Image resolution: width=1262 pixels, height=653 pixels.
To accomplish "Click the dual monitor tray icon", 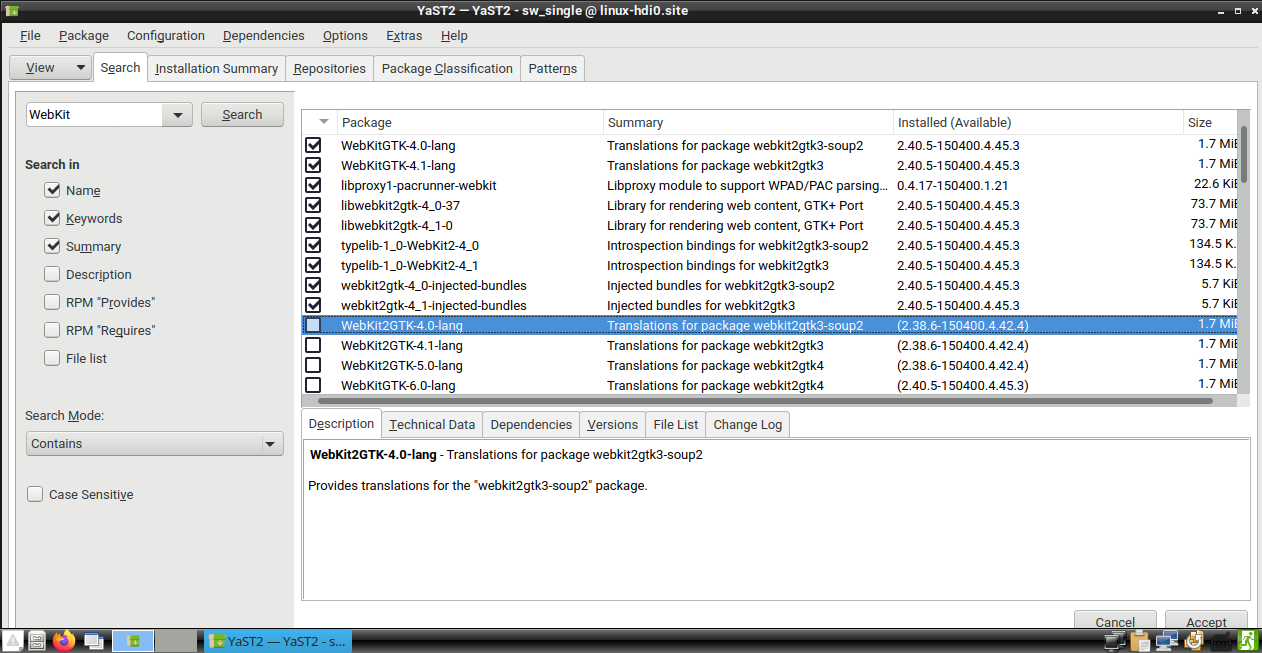I will click(1167, 640).
